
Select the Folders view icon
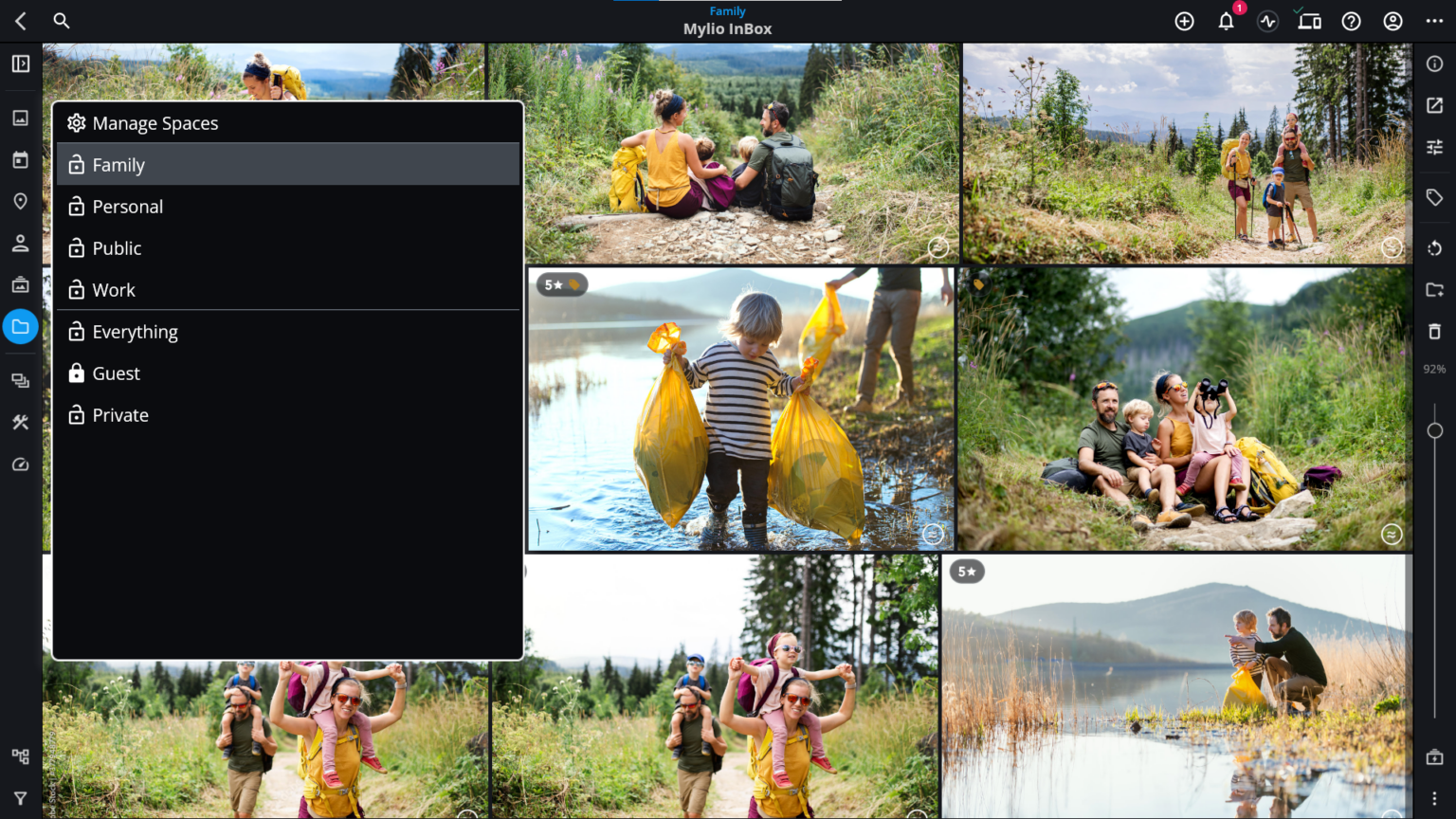coord(20,326)
